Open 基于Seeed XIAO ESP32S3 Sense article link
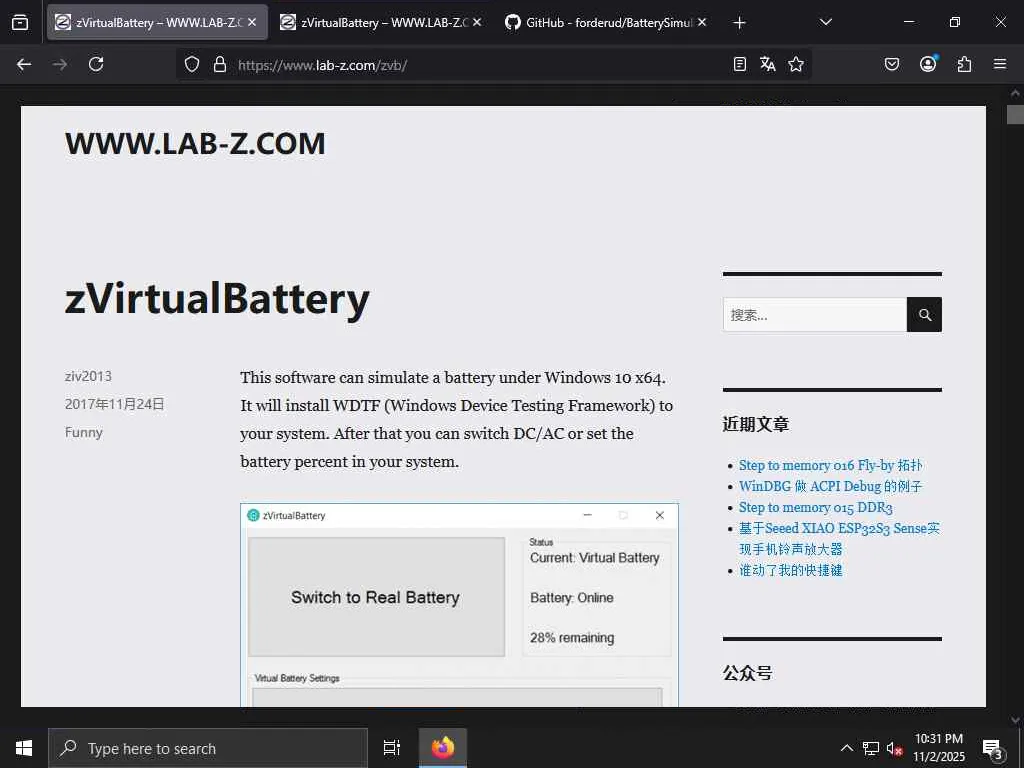This screenshot has width=1024, height=768. point(839,538)
